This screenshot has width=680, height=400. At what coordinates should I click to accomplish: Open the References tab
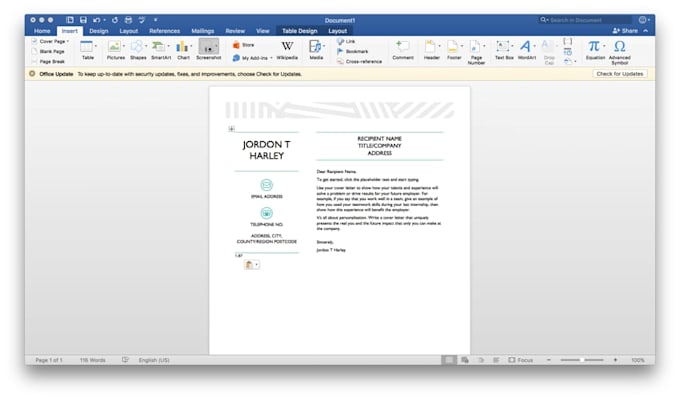tap(164, 31)
